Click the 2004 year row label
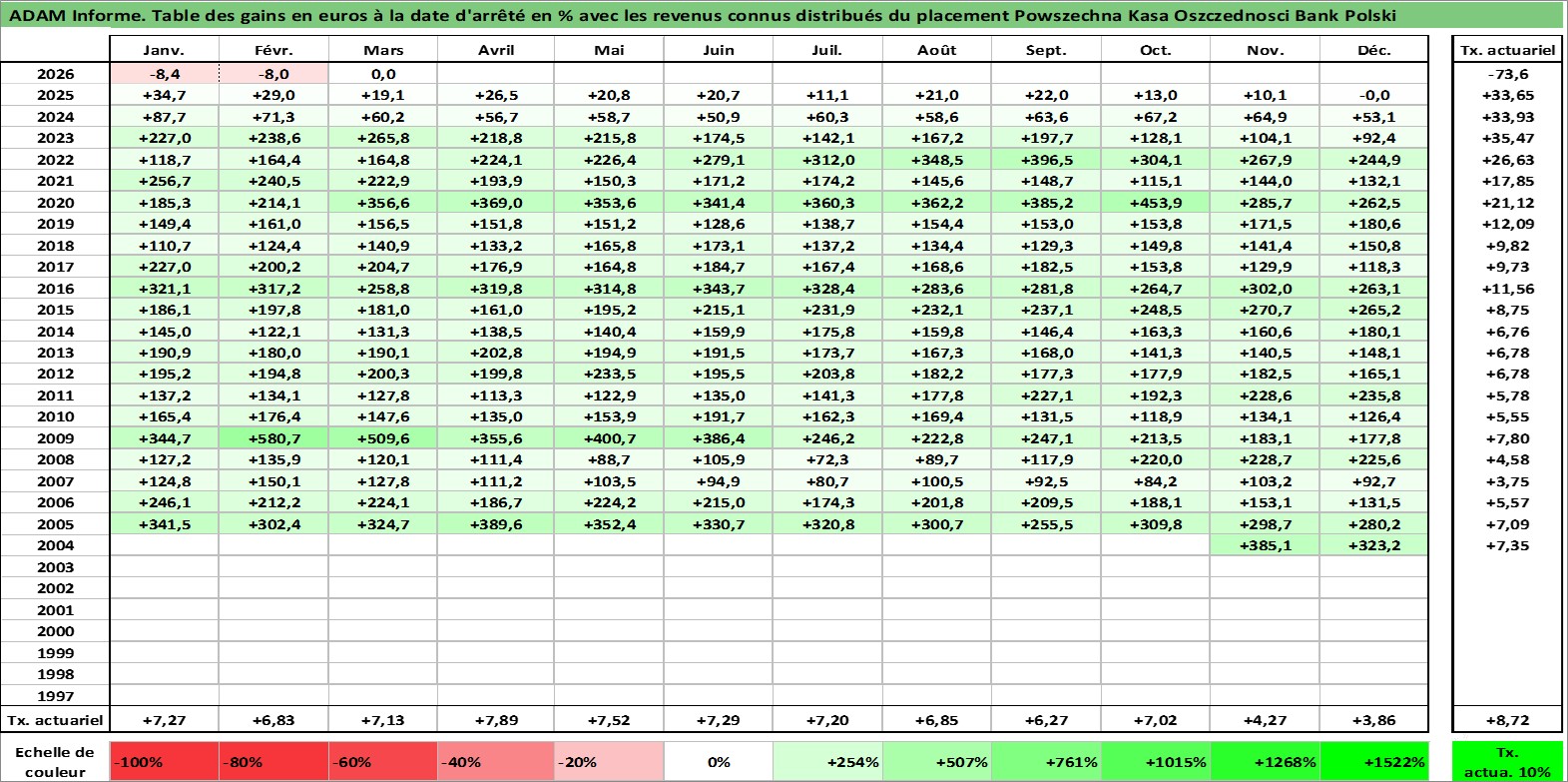Image resolution: width=1568 pixels, height=782 pixels. point(55,545)
